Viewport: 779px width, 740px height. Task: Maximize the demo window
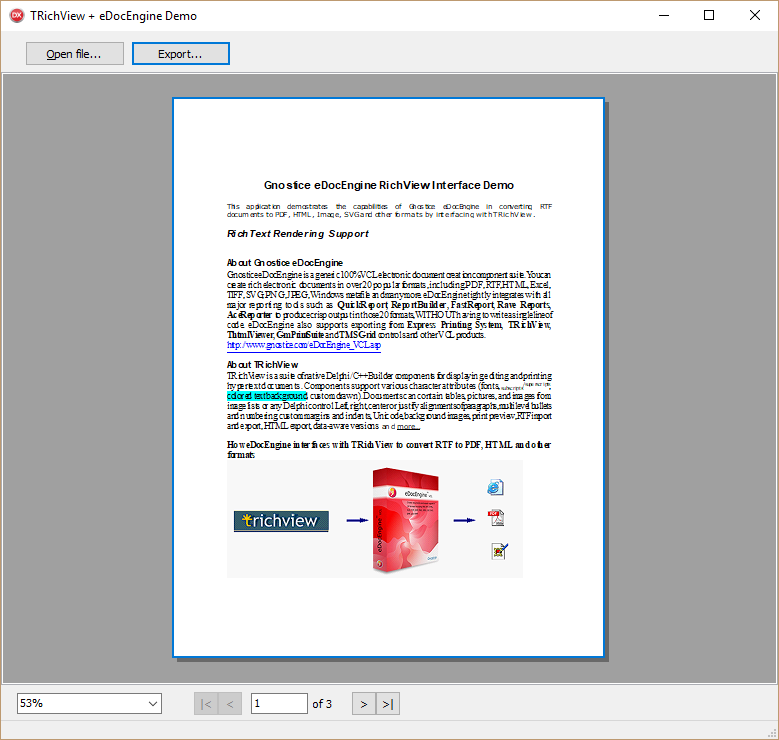pos(709,15)
